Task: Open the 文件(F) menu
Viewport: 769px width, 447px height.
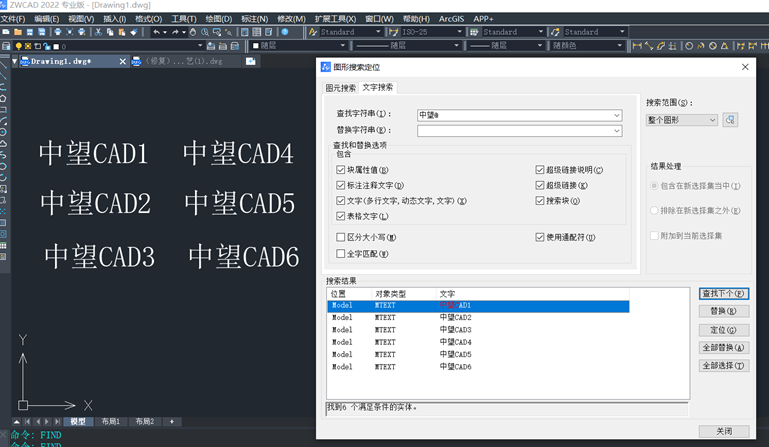Action: (13, 19)
